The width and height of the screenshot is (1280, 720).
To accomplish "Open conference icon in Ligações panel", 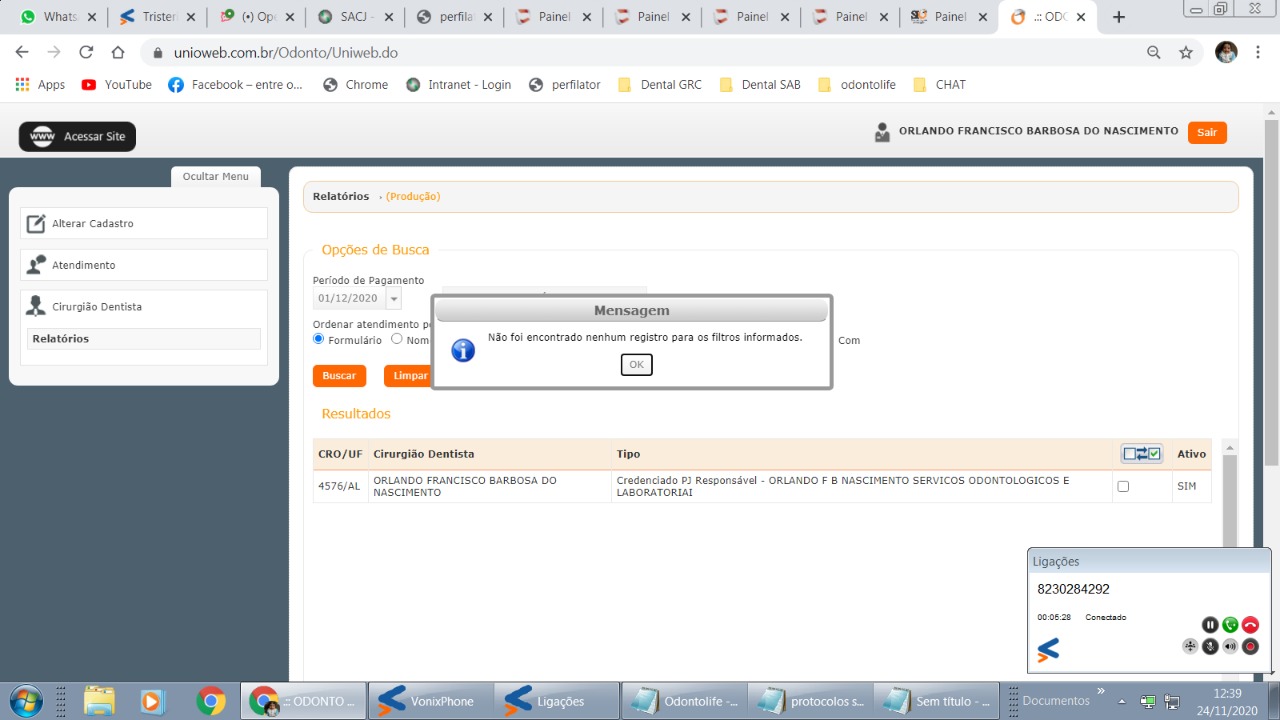I will click(1190, 646).
